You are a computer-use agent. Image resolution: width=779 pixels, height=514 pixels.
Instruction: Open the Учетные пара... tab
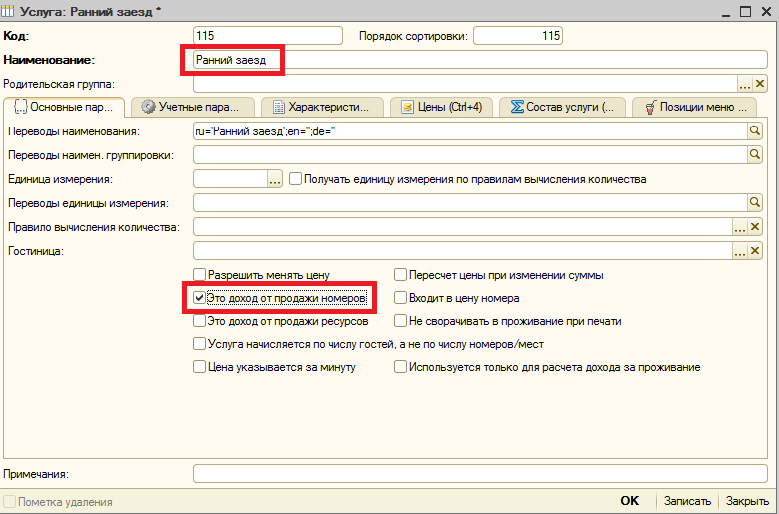(193, 107)
